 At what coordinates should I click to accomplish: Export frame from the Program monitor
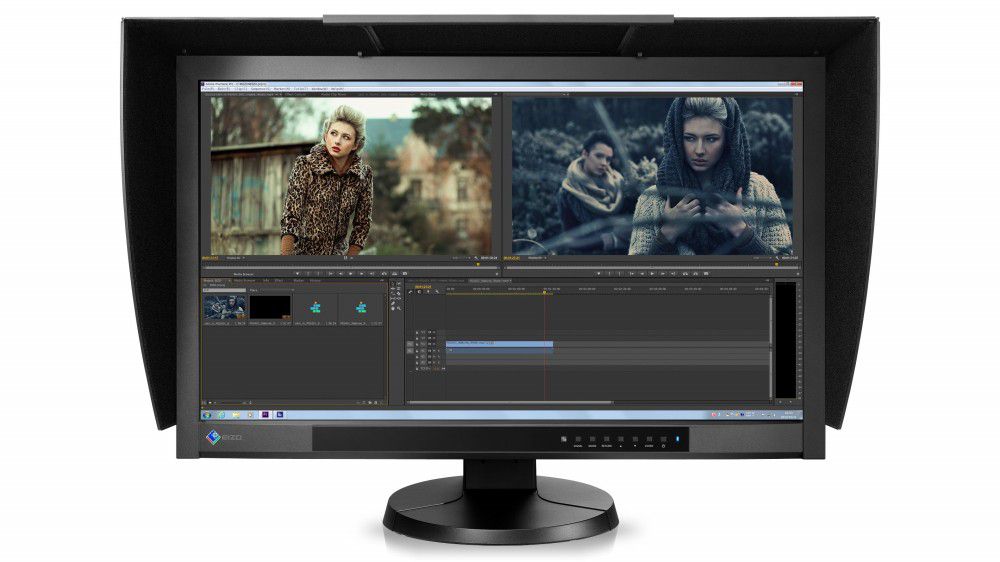point(706,274)
